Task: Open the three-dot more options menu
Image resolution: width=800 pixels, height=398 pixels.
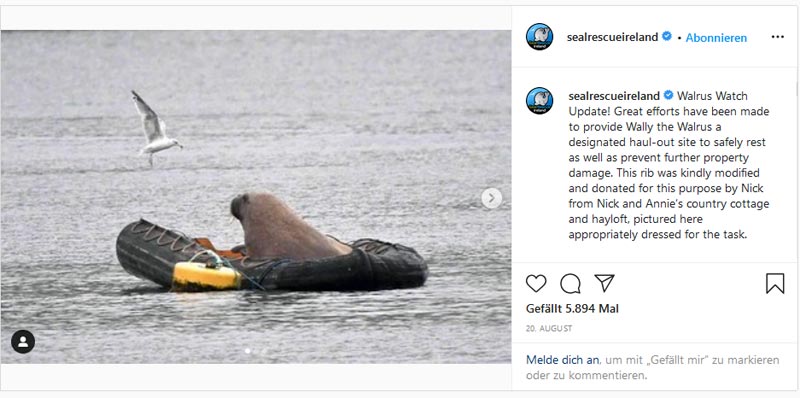Action: point(778,37)
